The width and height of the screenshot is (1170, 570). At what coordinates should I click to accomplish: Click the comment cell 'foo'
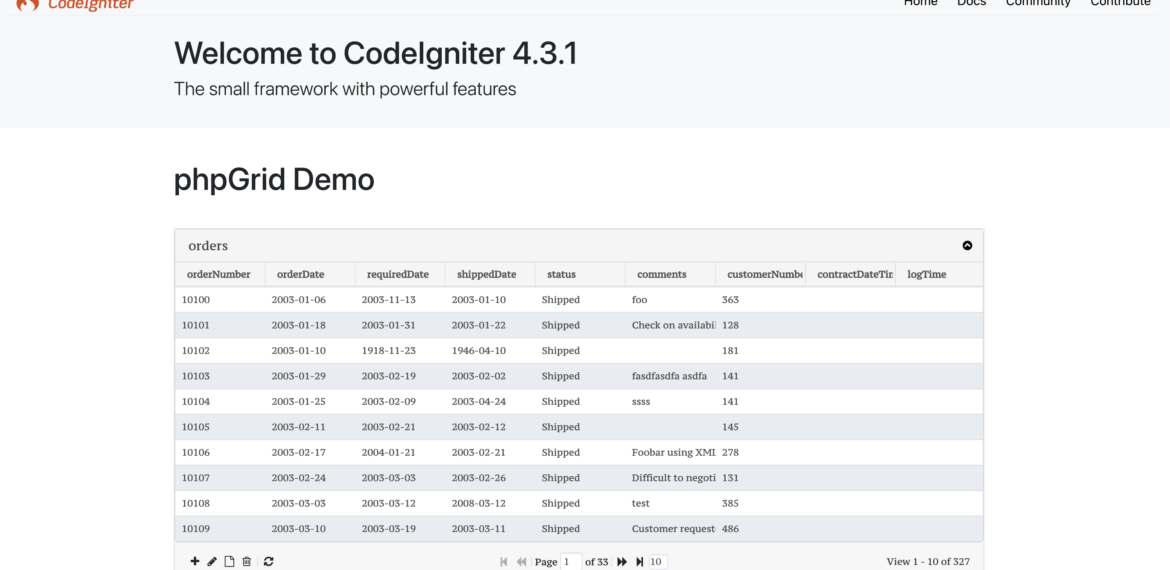[639, 300]
